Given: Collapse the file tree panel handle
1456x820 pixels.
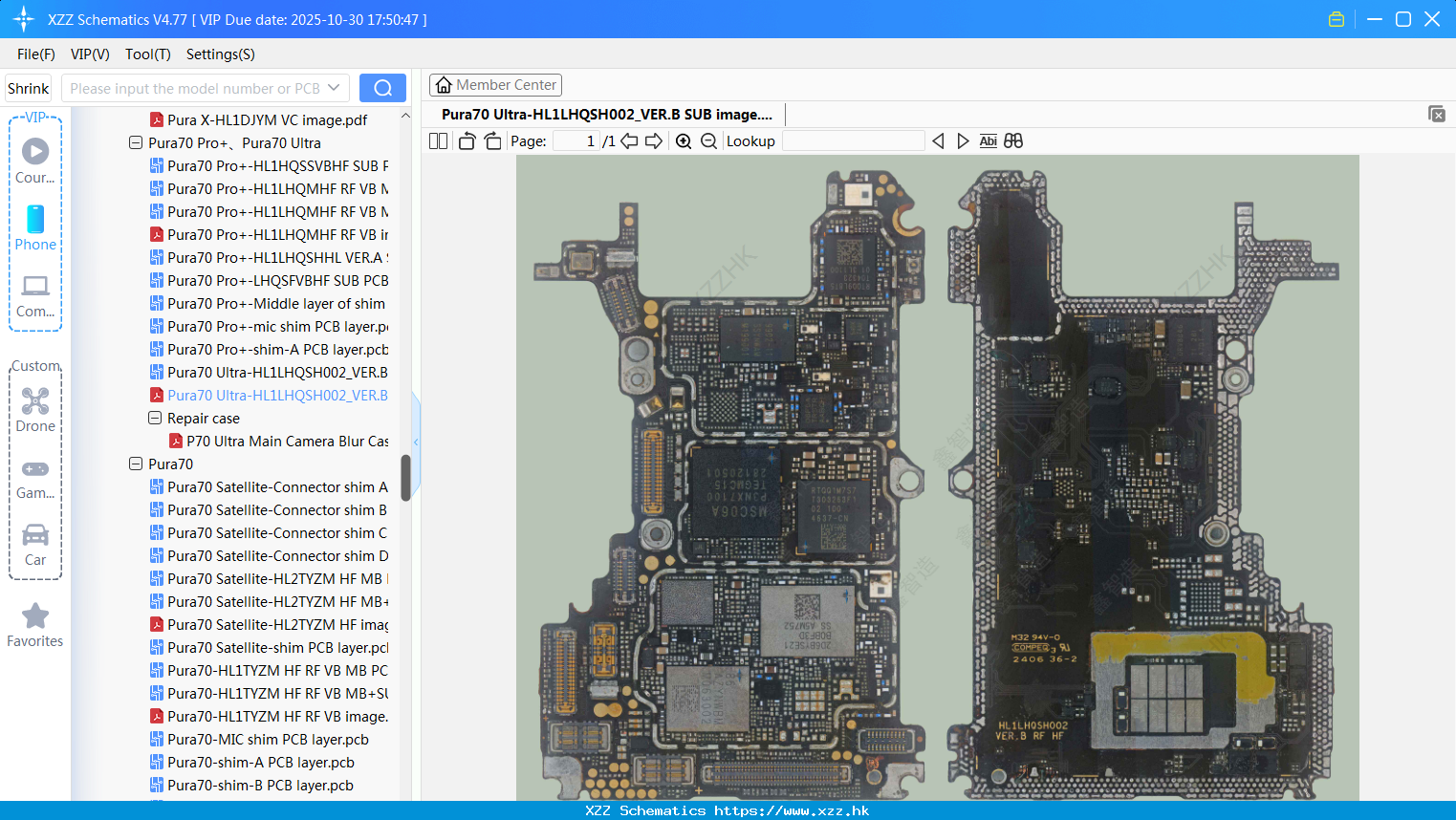Looking at the screenshot, I should coord(416,442).
